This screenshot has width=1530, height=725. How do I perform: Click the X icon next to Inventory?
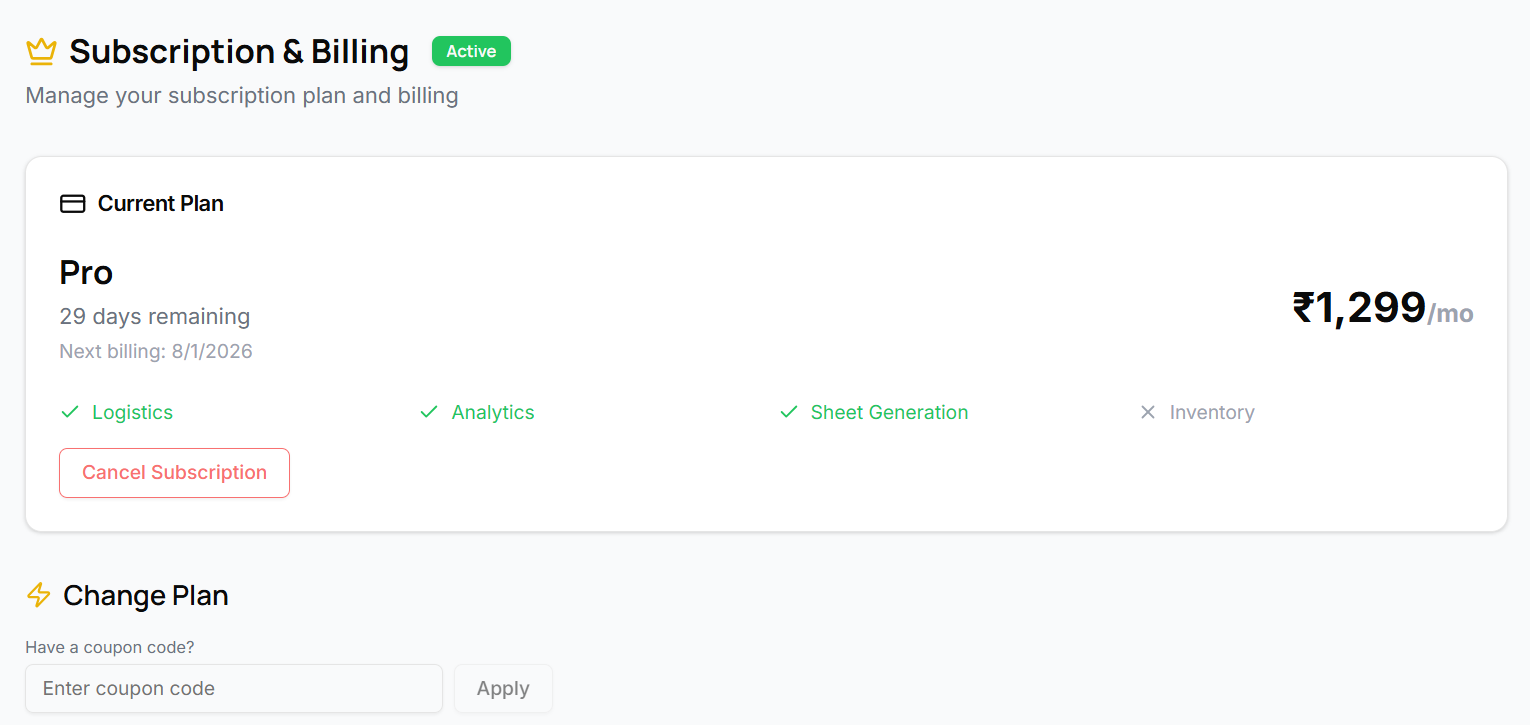click(1148, 412)
